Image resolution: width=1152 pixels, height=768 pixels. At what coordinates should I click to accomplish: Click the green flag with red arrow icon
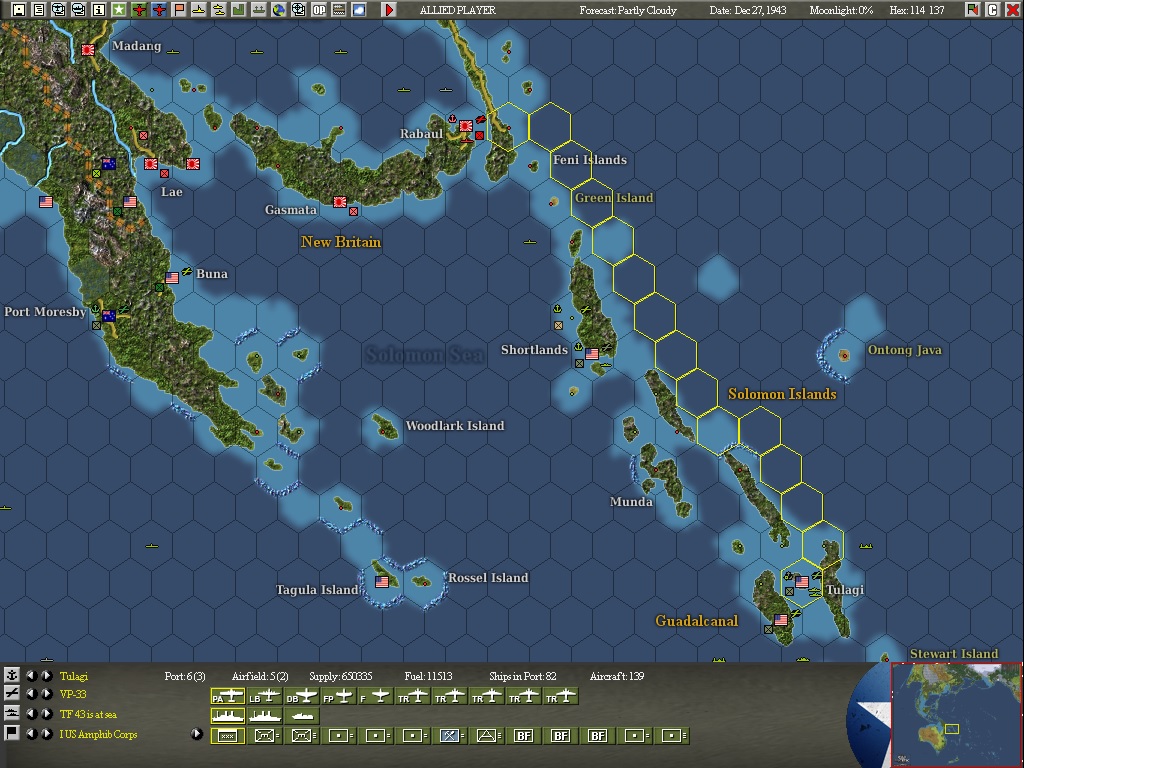pyautogui.click(x=973, y=10)
